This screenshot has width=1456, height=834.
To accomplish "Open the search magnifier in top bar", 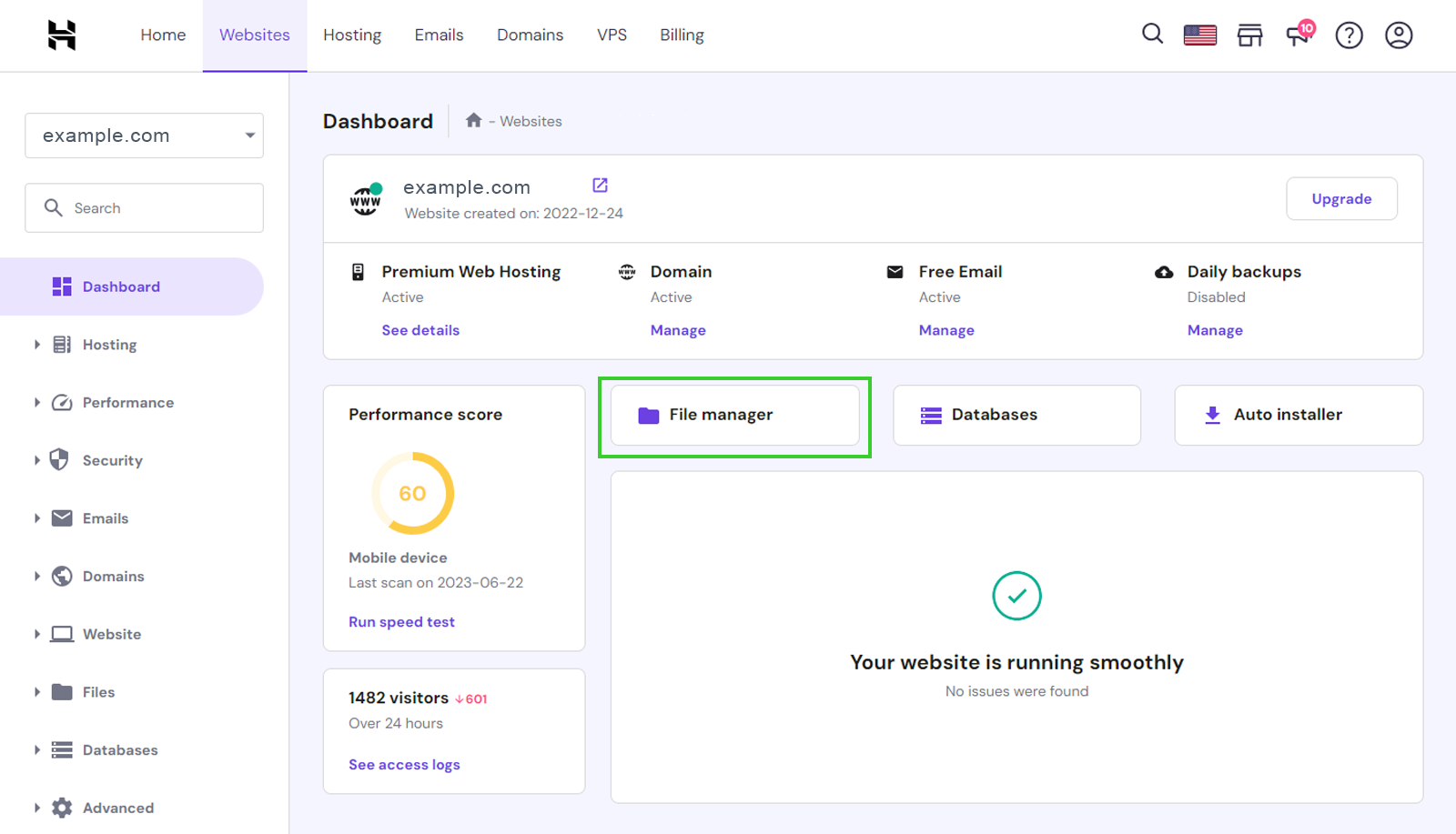I will tap(1152, 35).
